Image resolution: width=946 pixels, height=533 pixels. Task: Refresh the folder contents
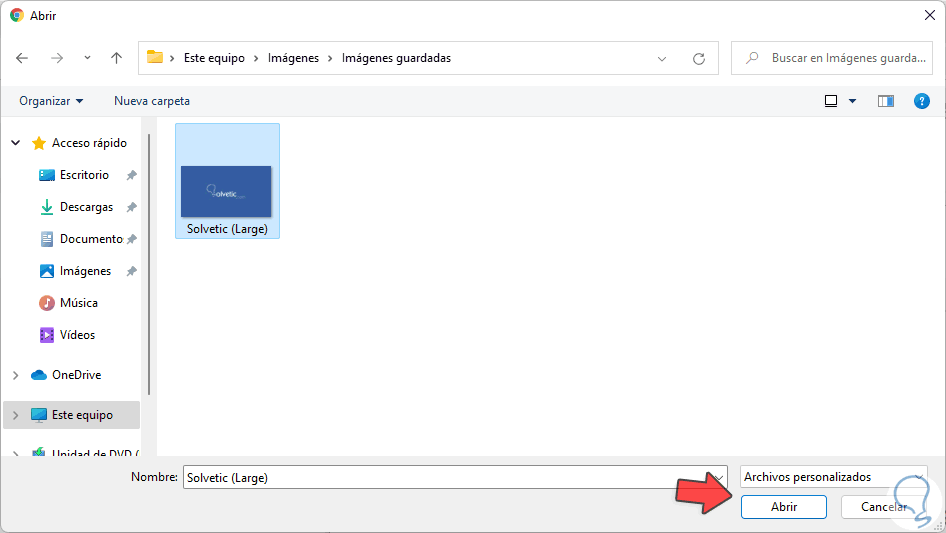click(x=699, y=59)
